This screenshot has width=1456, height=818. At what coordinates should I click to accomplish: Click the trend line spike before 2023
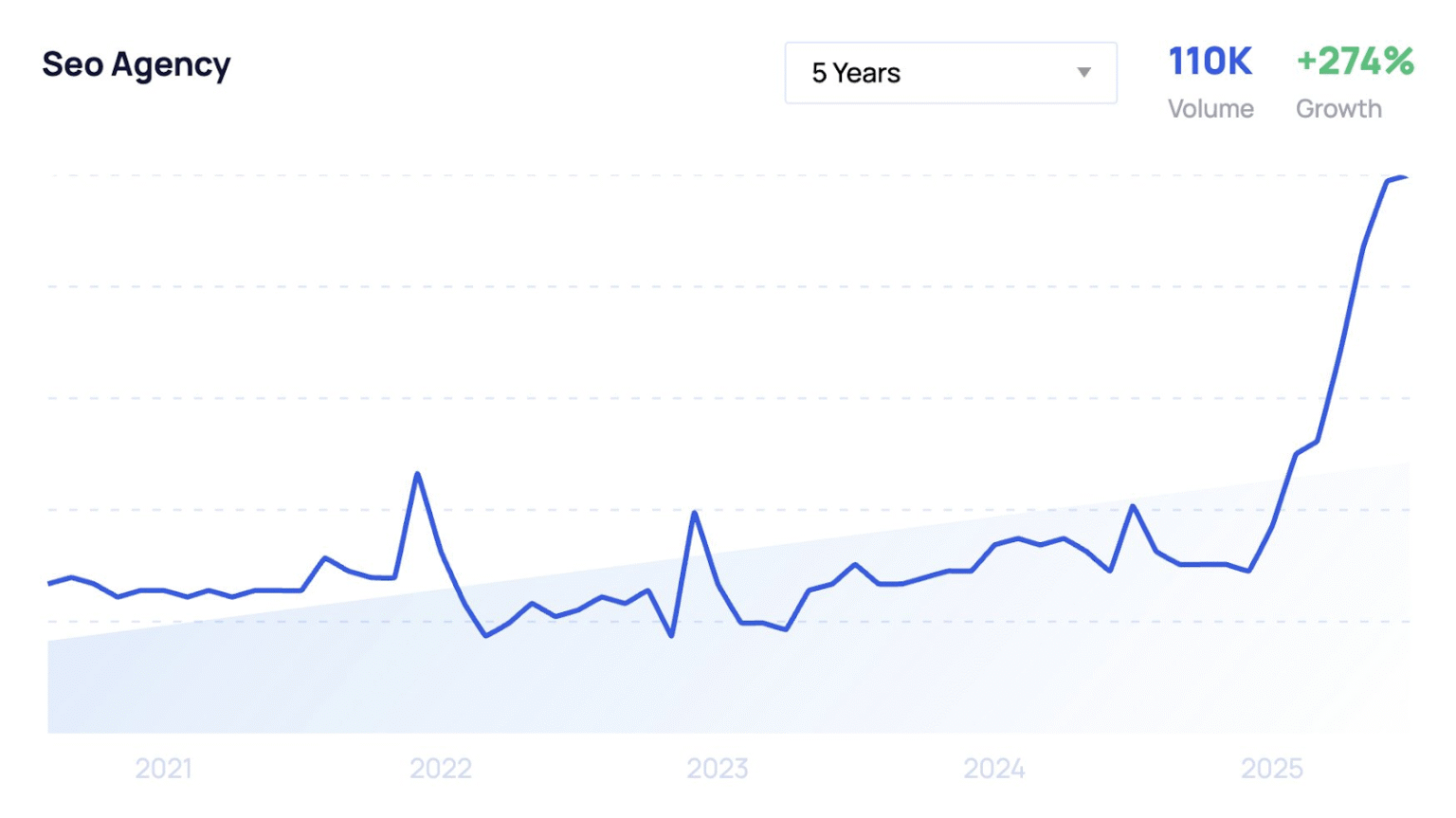coord(695,513)
